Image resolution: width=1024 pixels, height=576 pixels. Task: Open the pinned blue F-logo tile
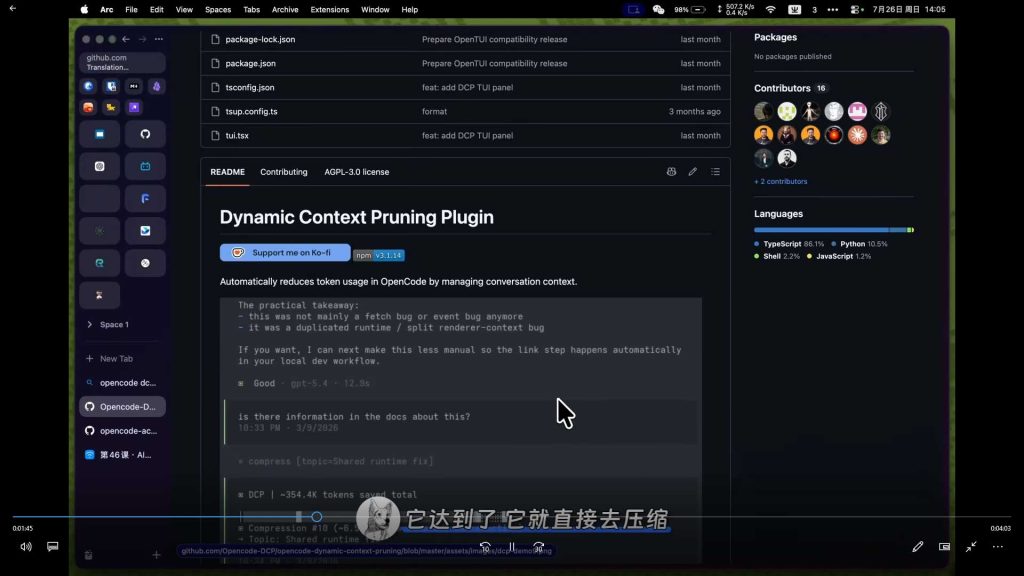pyautogui.click(x=145, y=199)
